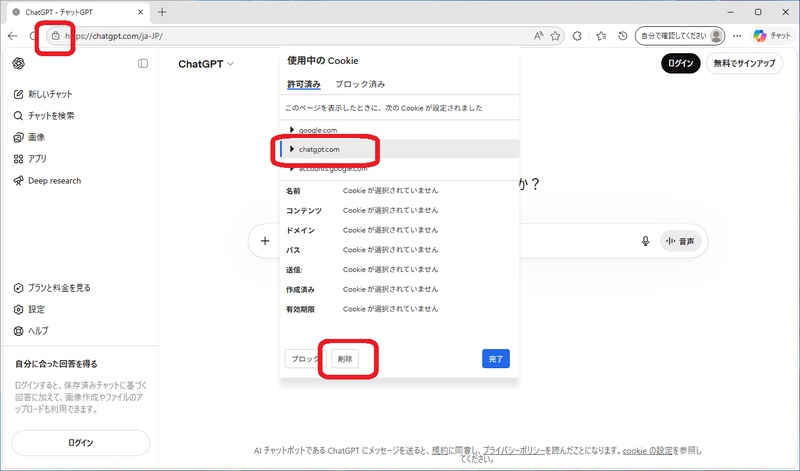The image size is (800, 471).
Task: Click 自分に合った回答を得る heading
Action: [x=56, y=364]
